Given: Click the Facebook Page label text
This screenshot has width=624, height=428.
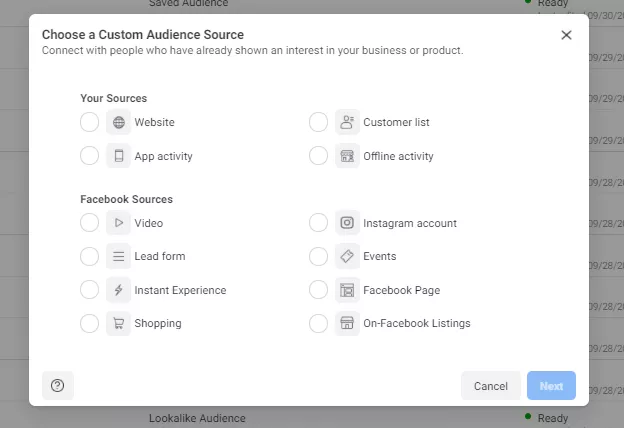Looking at the screenshot, I should pos(402,290).
